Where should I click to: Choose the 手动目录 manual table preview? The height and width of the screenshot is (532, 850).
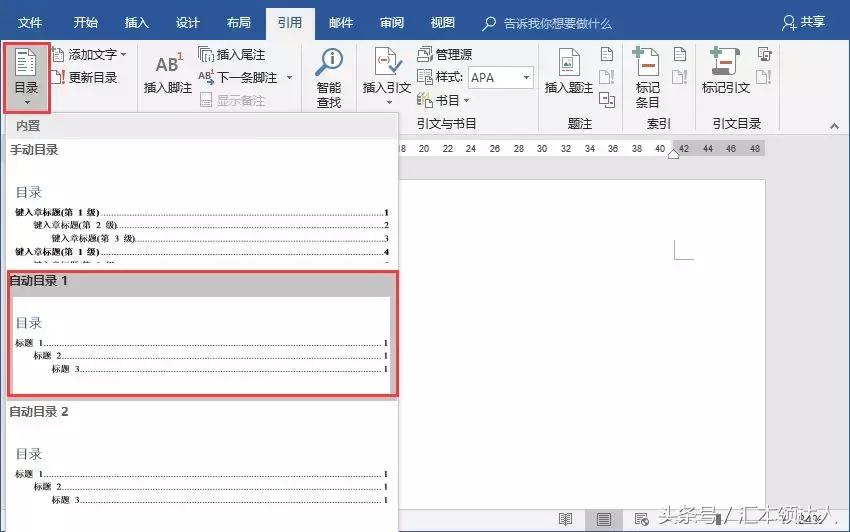point(202,202)
